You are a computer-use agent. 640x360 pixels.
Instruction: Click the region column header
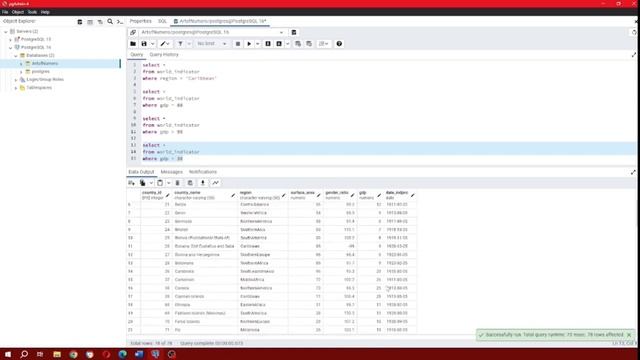[x=263, y=195]
